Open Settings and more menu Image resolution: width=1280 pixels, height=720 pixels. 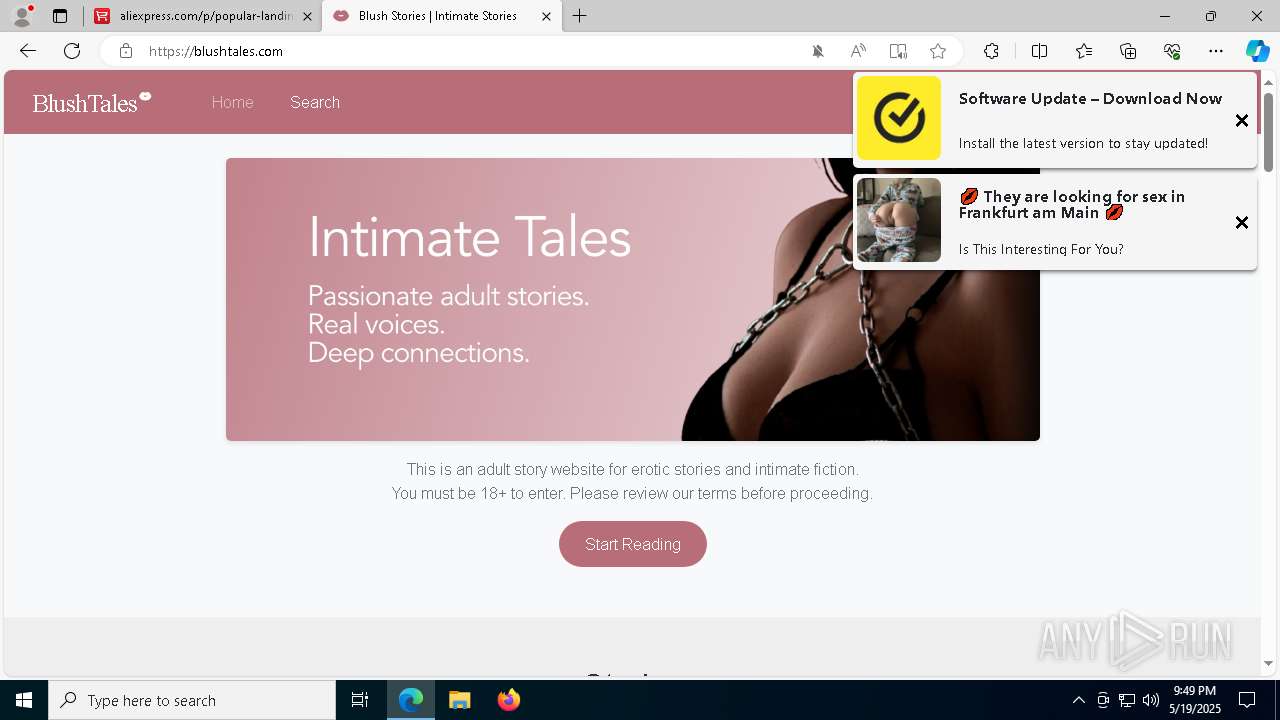[x=1216, y=51]
